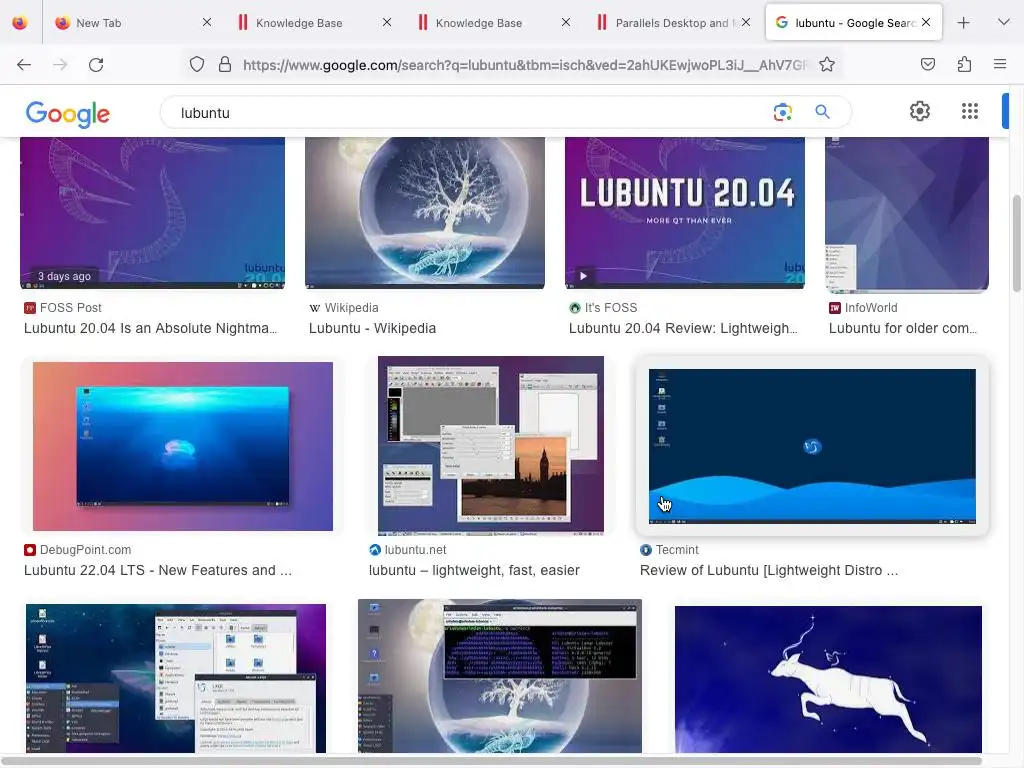Search by image with Google Lens icon
Image resolution: width=1024 pixels, height=768 pixels.
782,112
